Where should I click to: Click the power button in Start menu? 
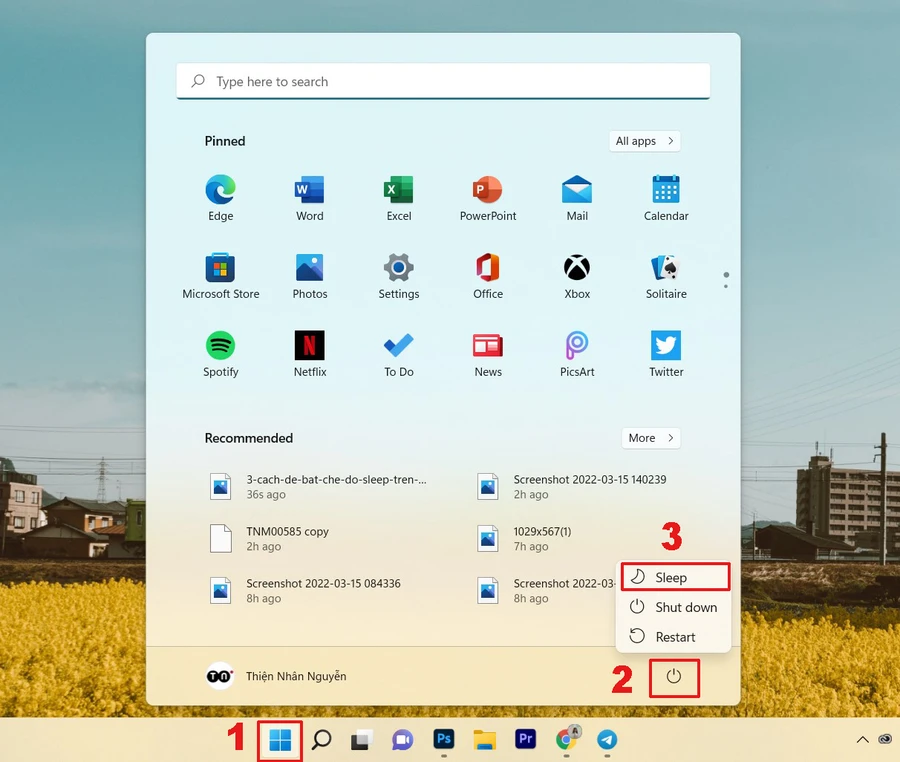click(x=674, y=677)
